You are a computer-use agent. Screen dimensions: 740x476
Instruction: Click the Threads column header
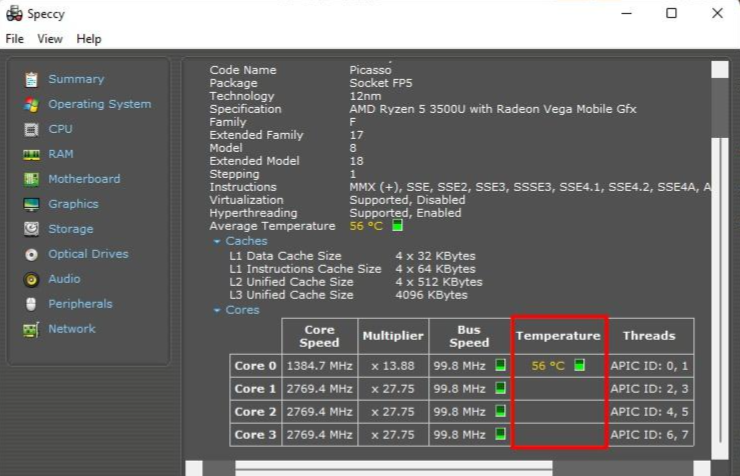pos(649,336)
